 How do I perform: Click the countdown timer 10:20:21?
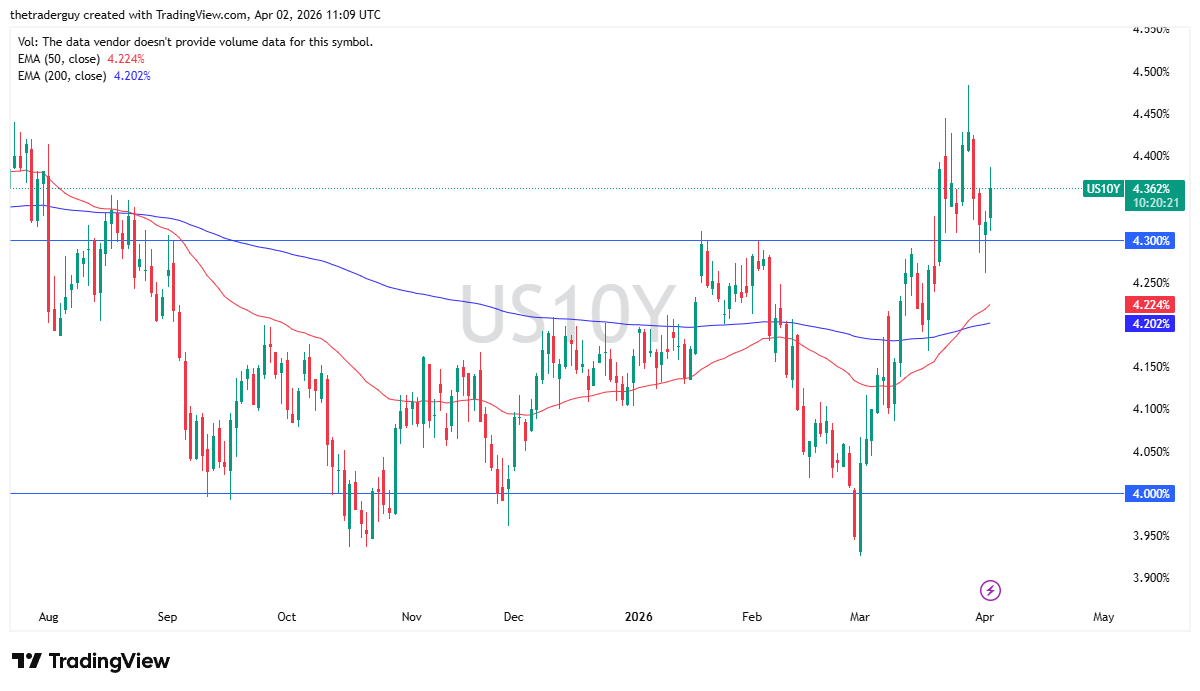[1153, 202]
